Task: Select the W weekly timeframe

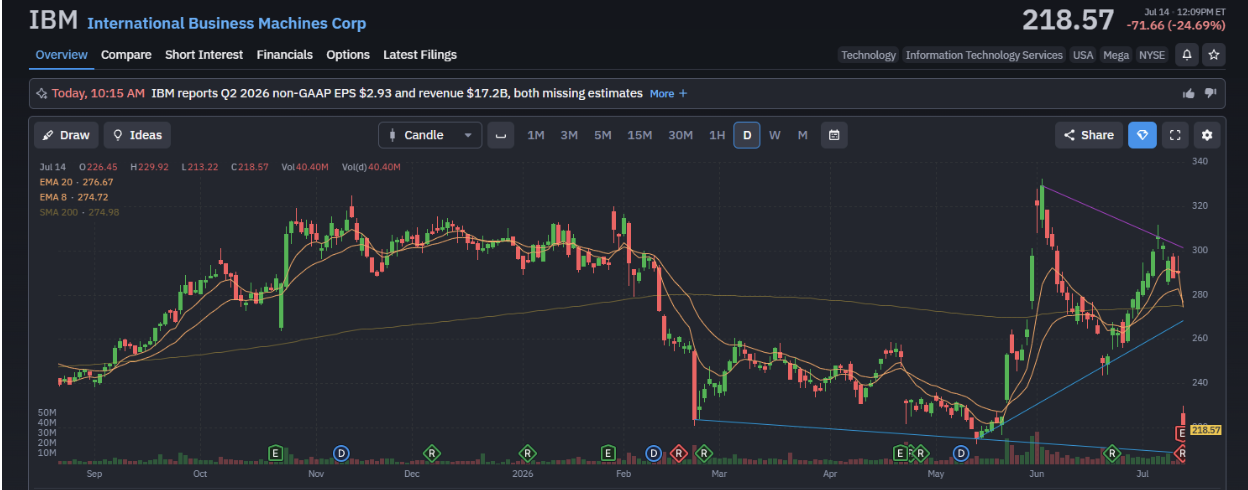Action: click(775, 136)
